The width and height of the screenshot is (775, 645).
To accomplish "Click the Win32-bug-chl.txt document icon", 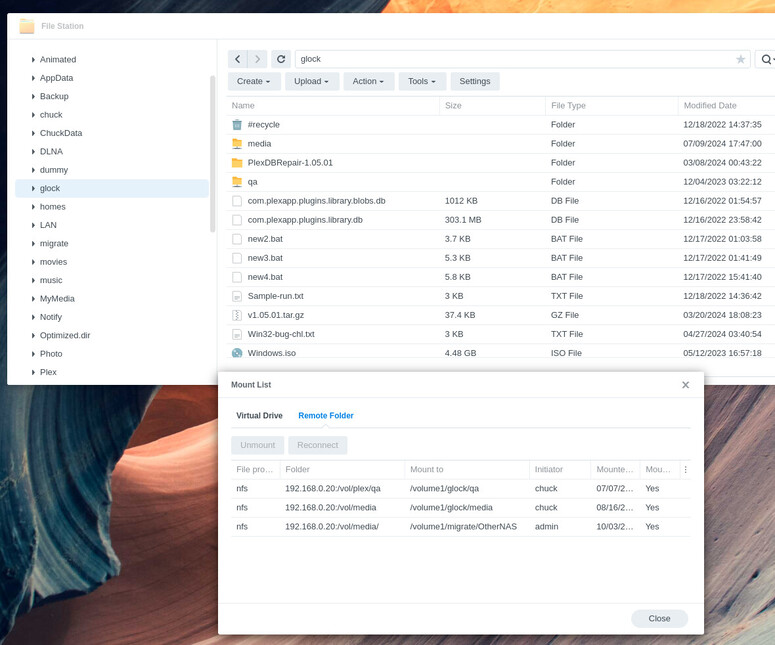I will point(237,334).
